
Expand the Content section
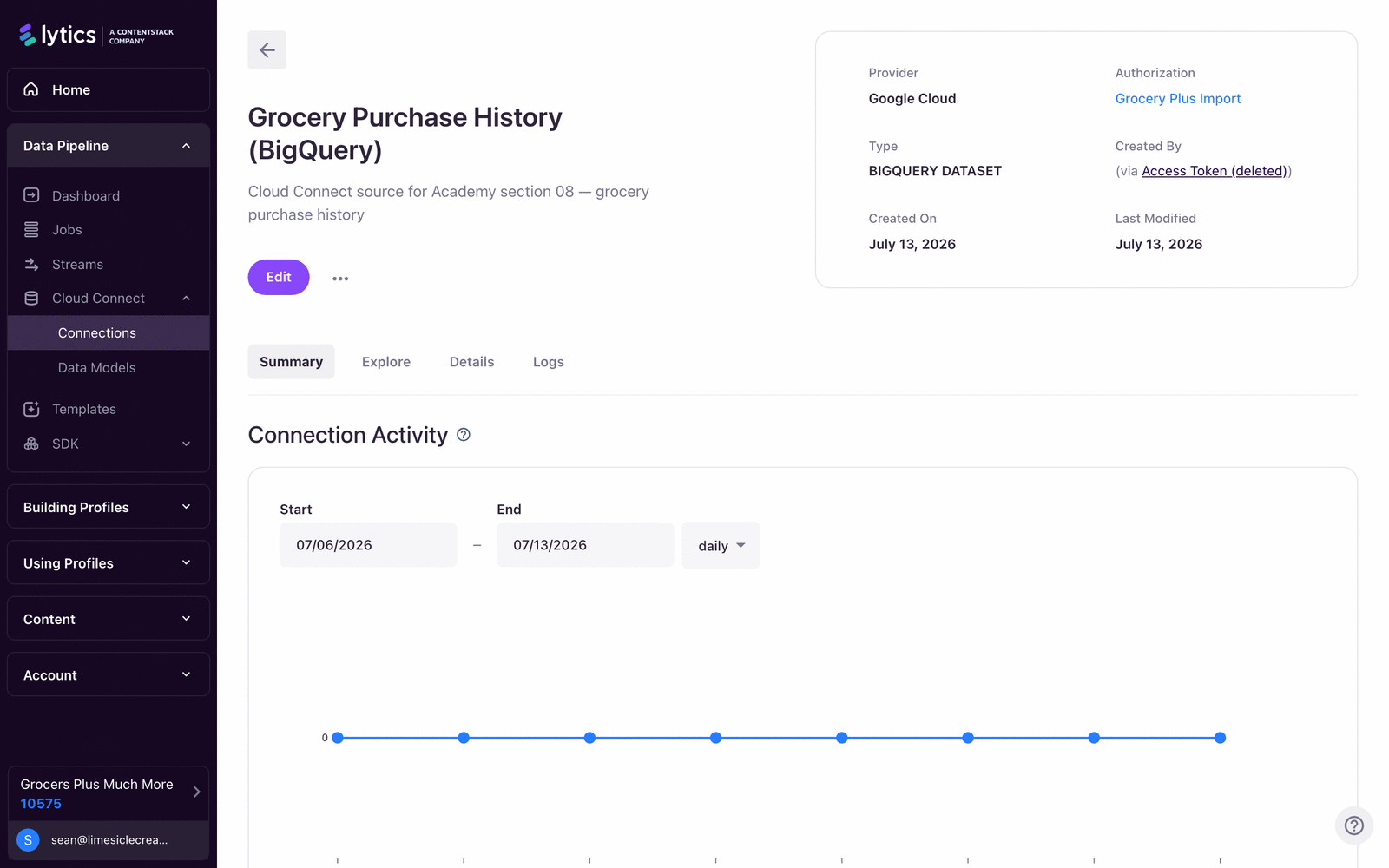coord(109,619)
